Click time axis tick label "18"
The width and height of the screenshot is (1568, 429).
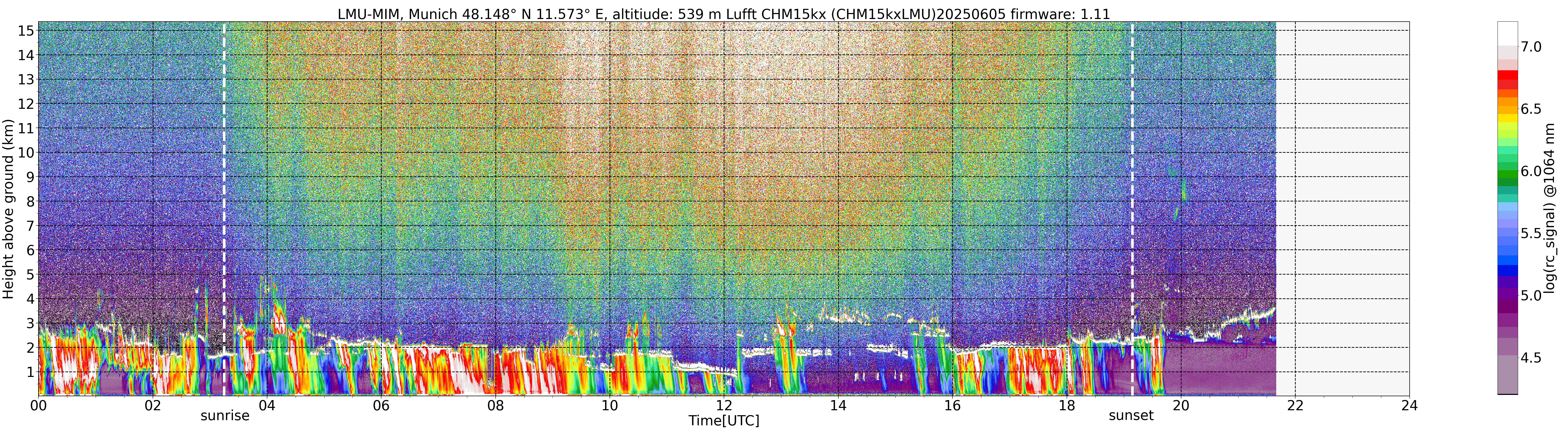pyautogui.click(x=1066, y=406)
